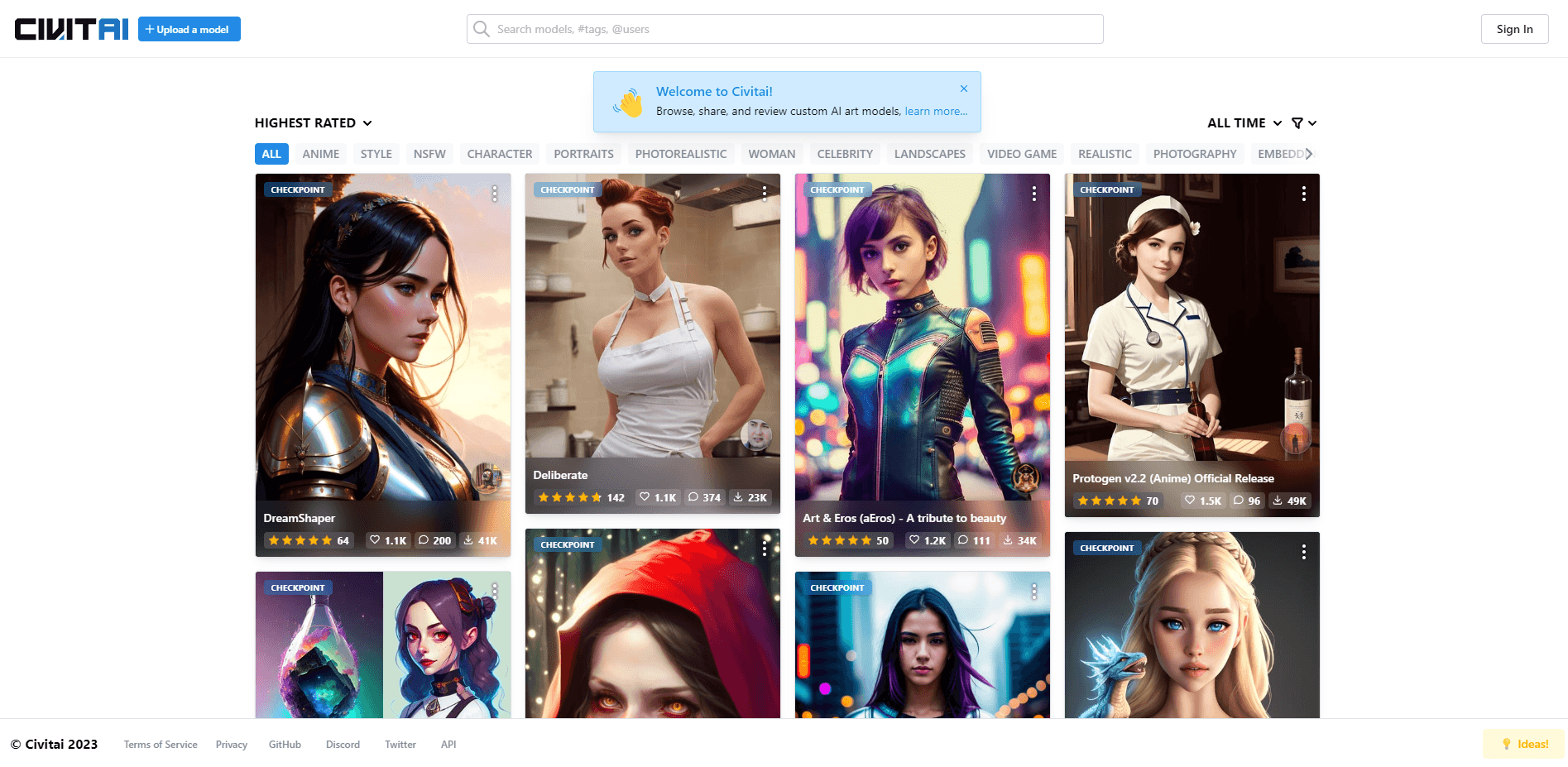
Task: Filter by the LANDSCAPES tag
Action: coord(929,154)
